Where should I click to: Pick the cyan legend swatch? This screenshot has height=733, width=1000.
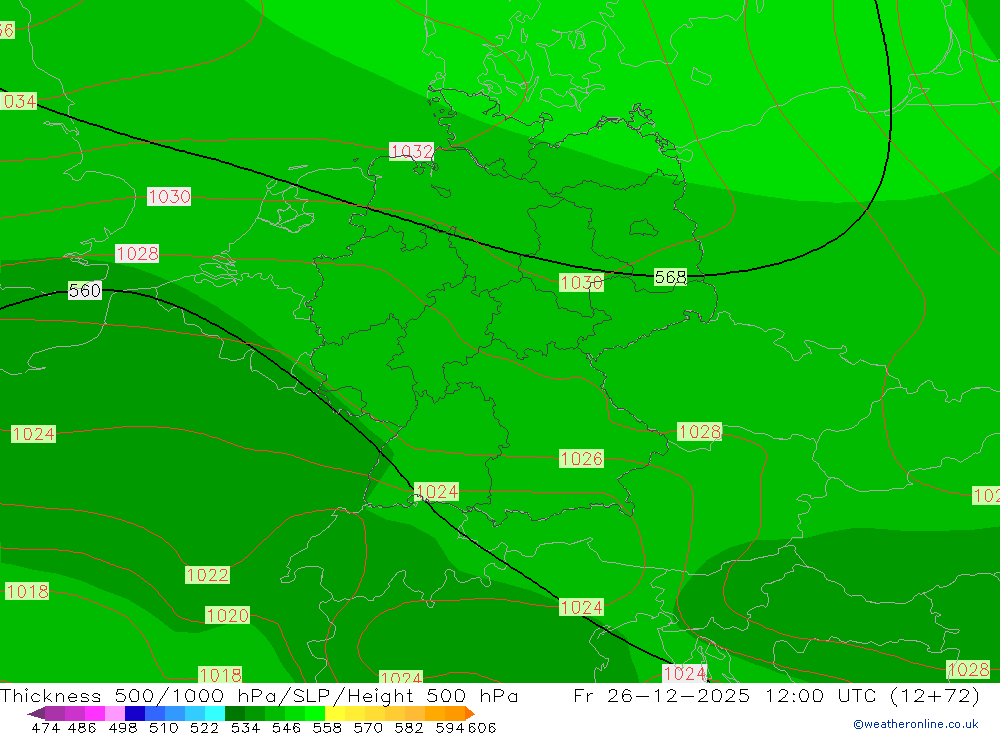pos(215,713)
